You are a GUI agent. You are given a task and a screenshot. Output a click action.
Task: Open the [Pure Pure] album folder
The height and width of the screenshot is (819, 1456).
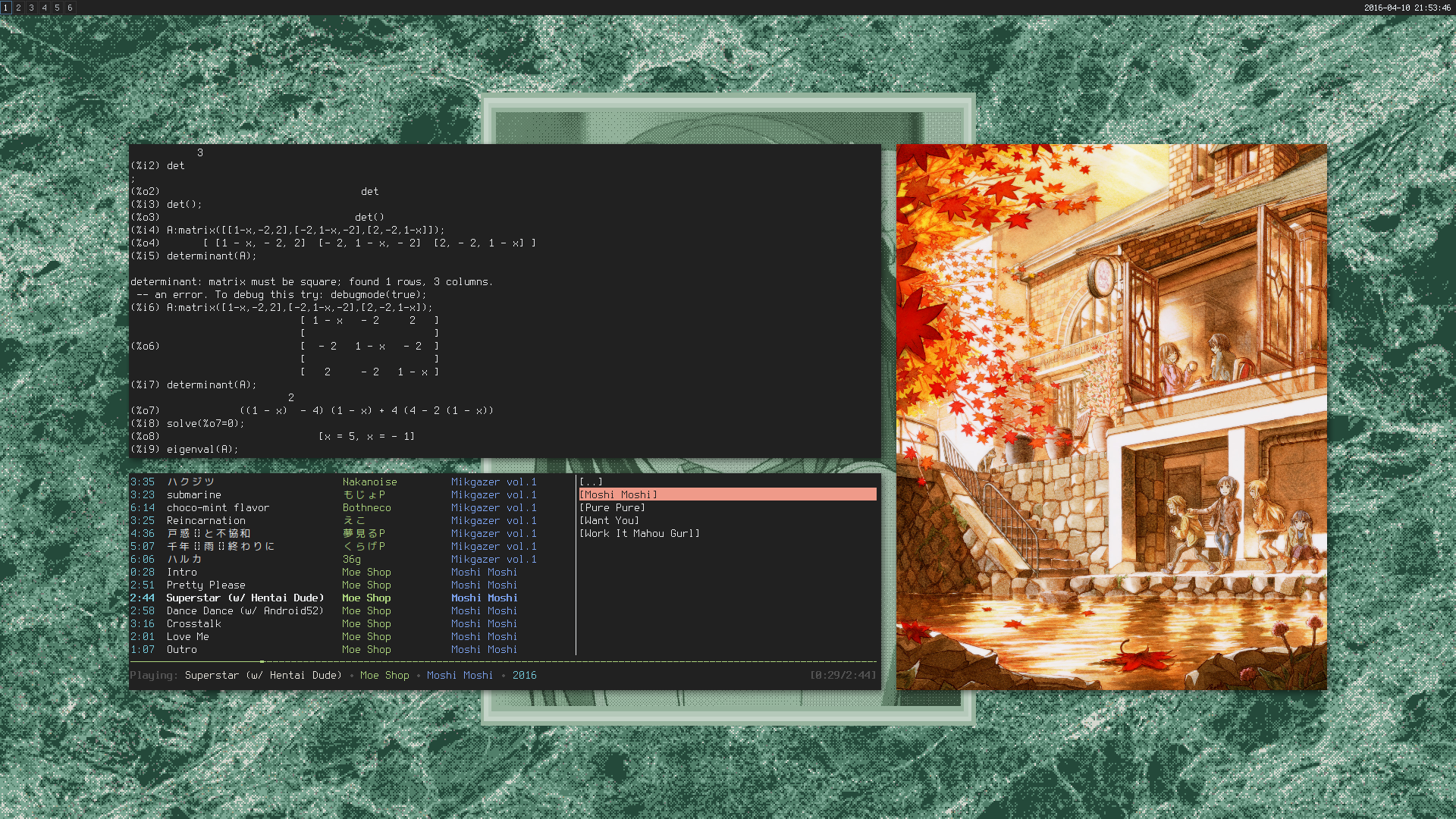(612, 507)
